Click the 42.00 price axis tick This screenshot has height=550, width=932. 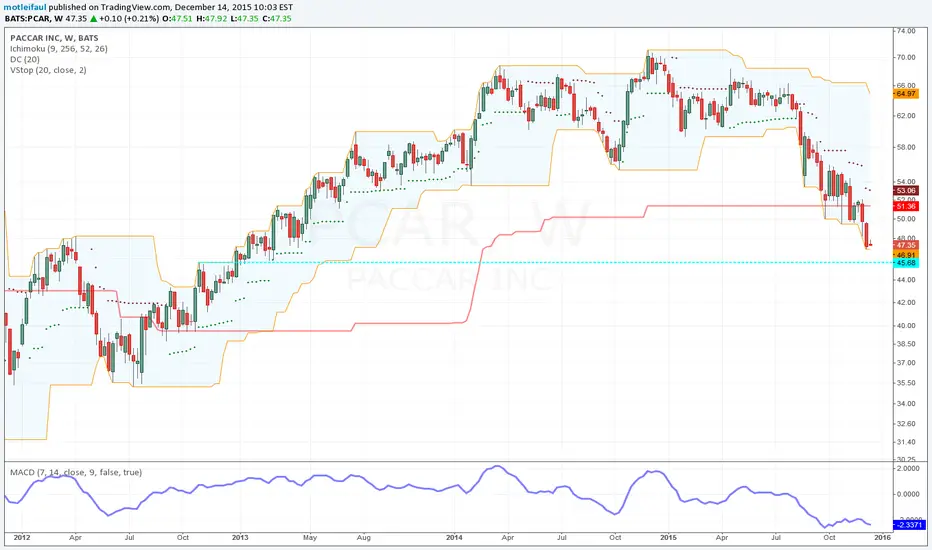coord(906,302)
